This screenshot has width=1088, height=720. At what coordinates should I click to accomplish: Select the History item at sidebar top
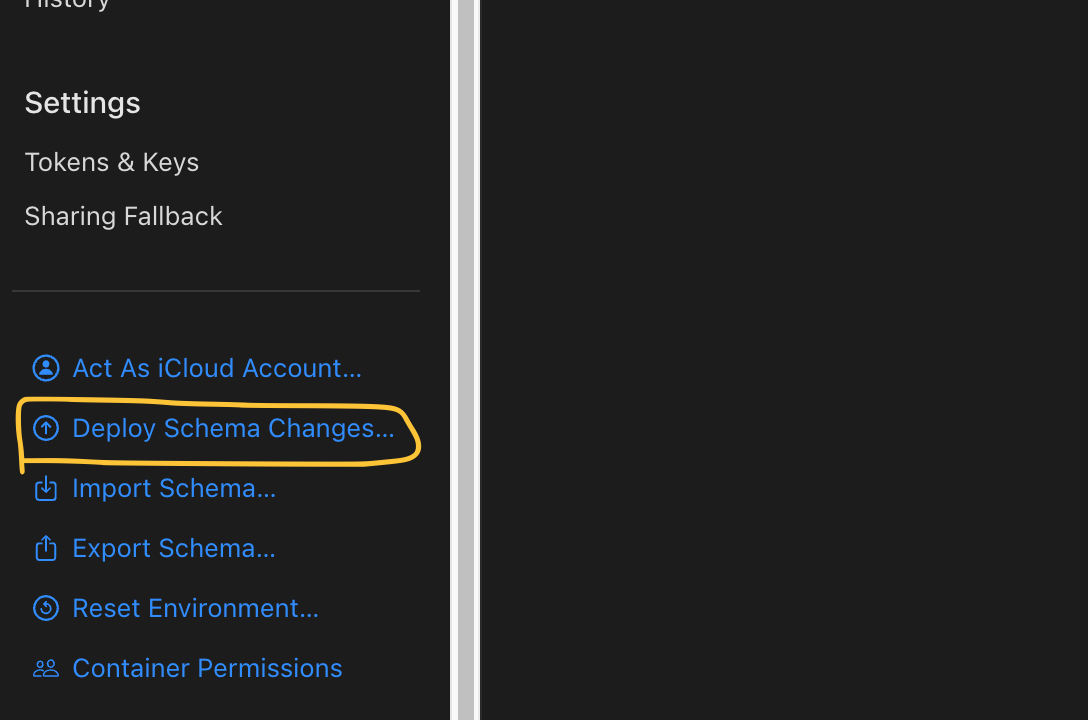(x=67, y=4)
